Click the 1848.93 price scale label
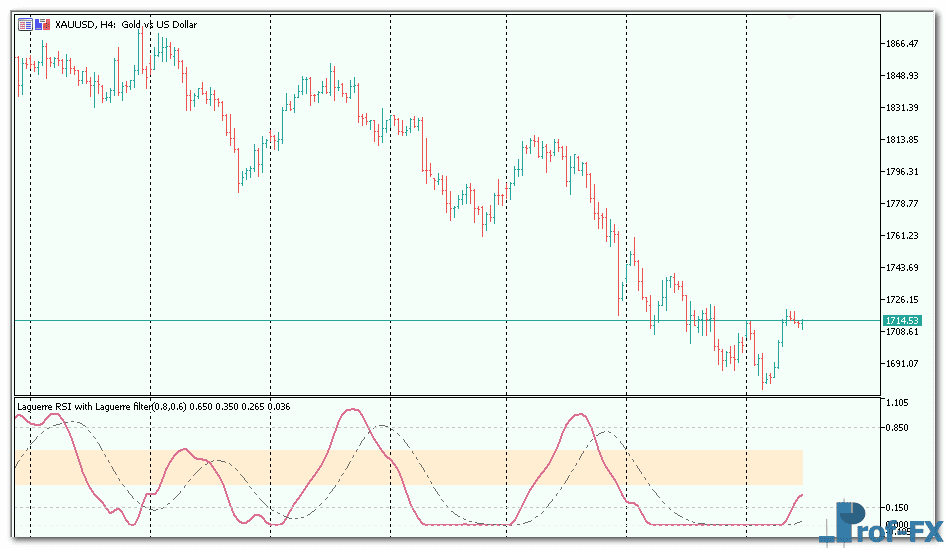The image size is (946, 548). 901,75
